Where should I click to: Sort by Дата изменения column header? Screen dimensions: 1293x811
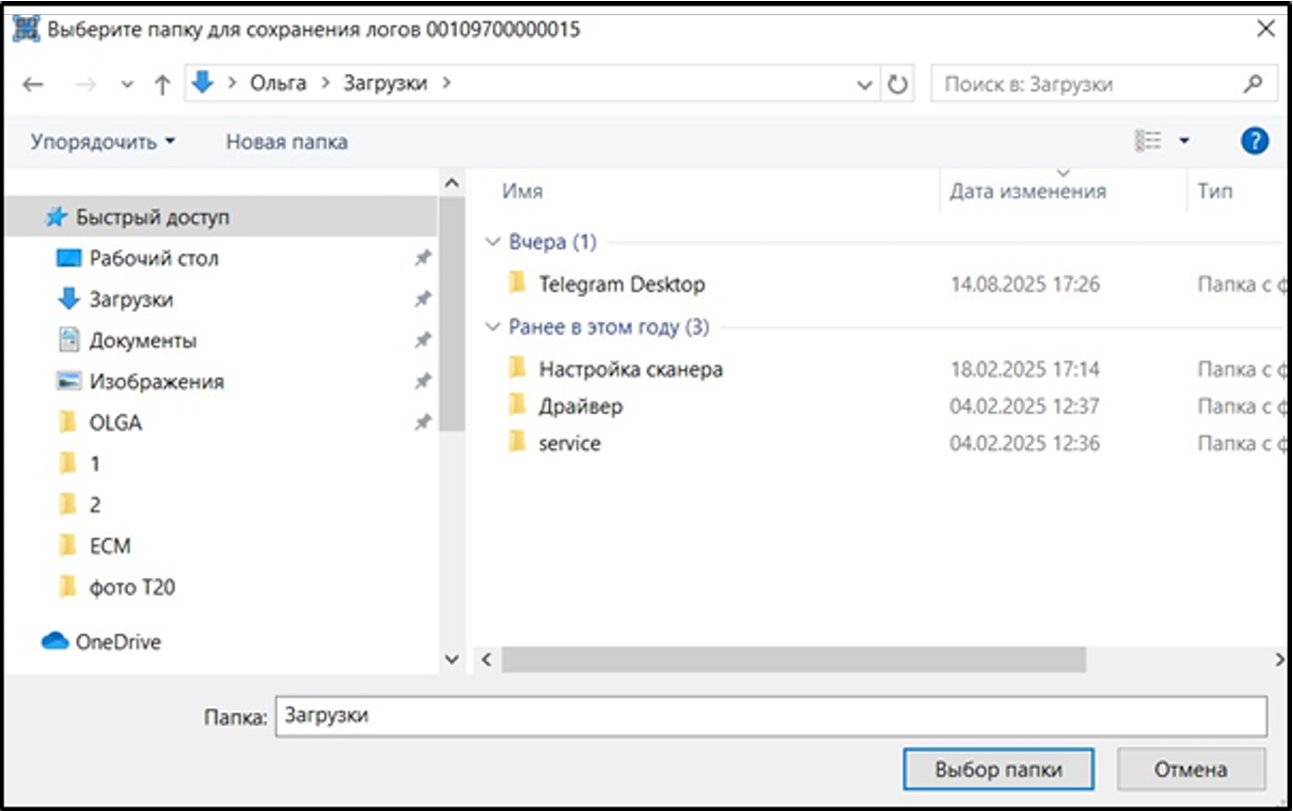click(x=1028, y=191)
